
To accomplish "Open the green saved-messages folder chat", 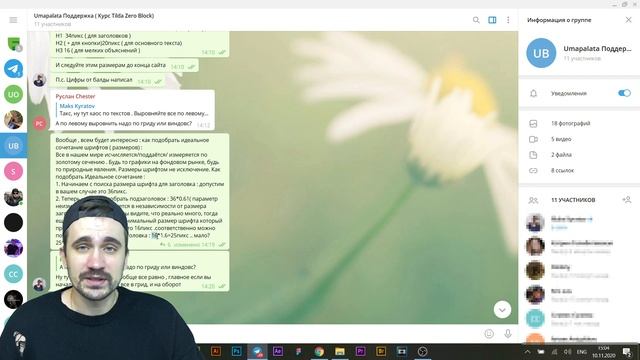I will tap(13, 43).
